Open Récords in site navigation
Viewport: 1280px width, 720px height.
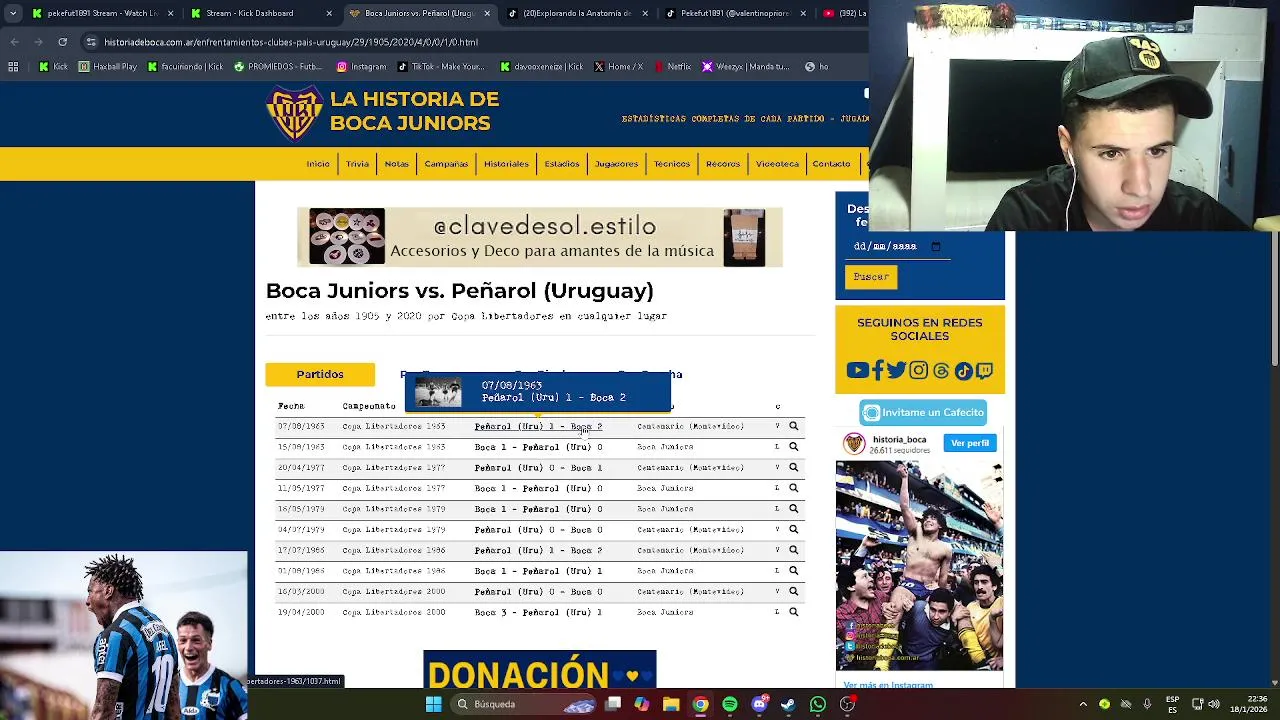723,164
